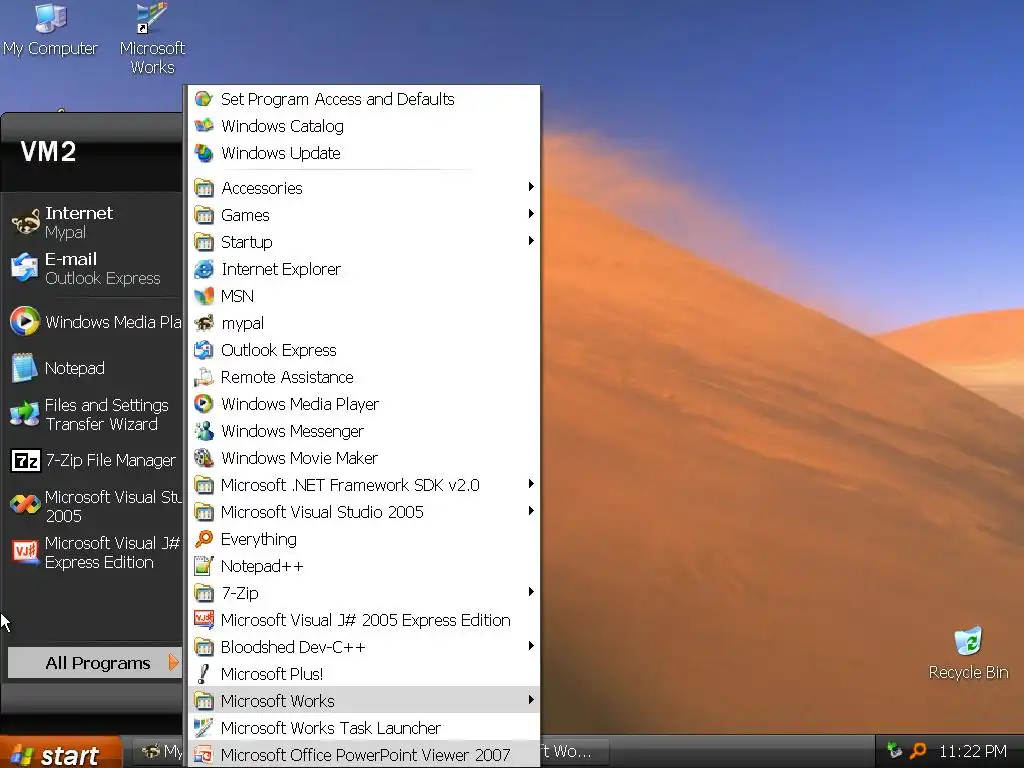
Task: Click the All Programs button
Action: [x=95, y=663]
